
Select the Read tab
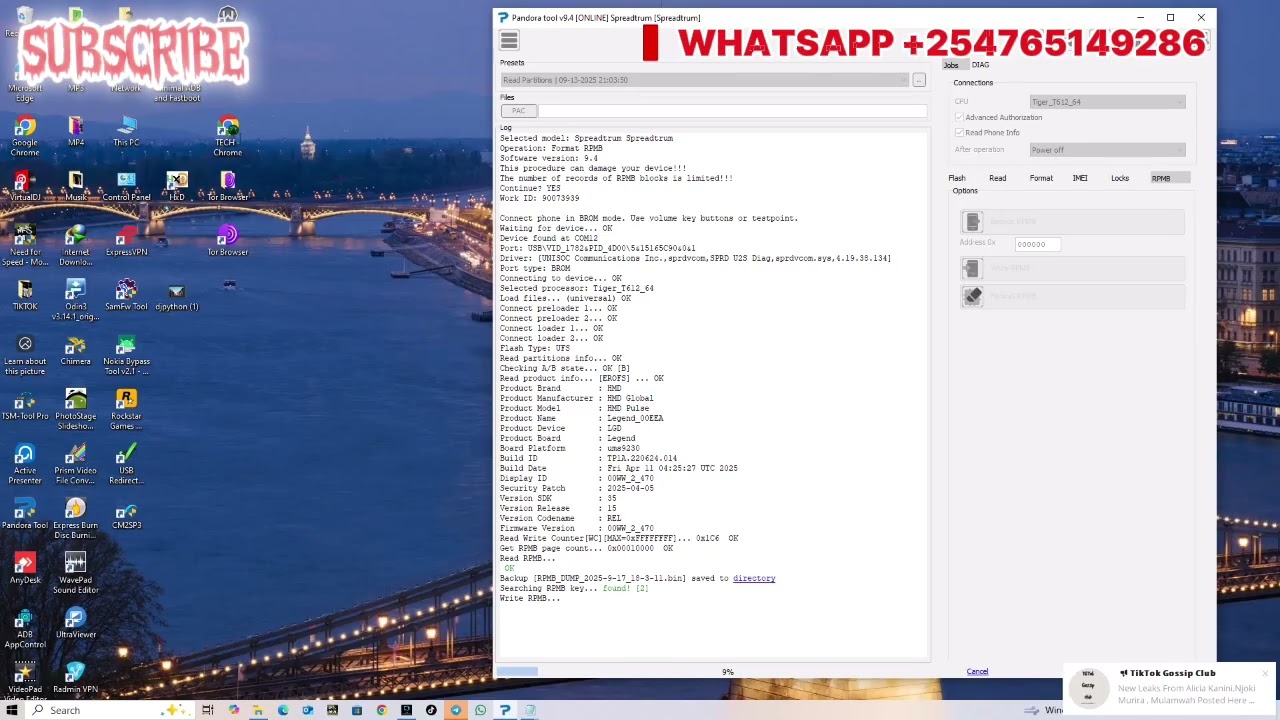pyautogui.click(x=997, y=178)
